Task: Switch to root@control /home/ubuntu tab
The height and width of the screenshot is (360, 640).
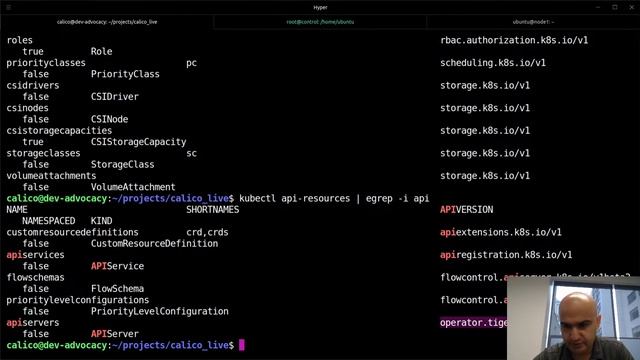Action: tap(320, 22)
